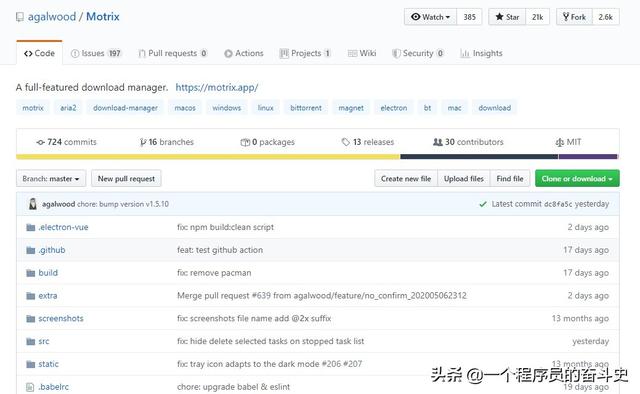Open the .babelrc file

click(x=53, y=387)
